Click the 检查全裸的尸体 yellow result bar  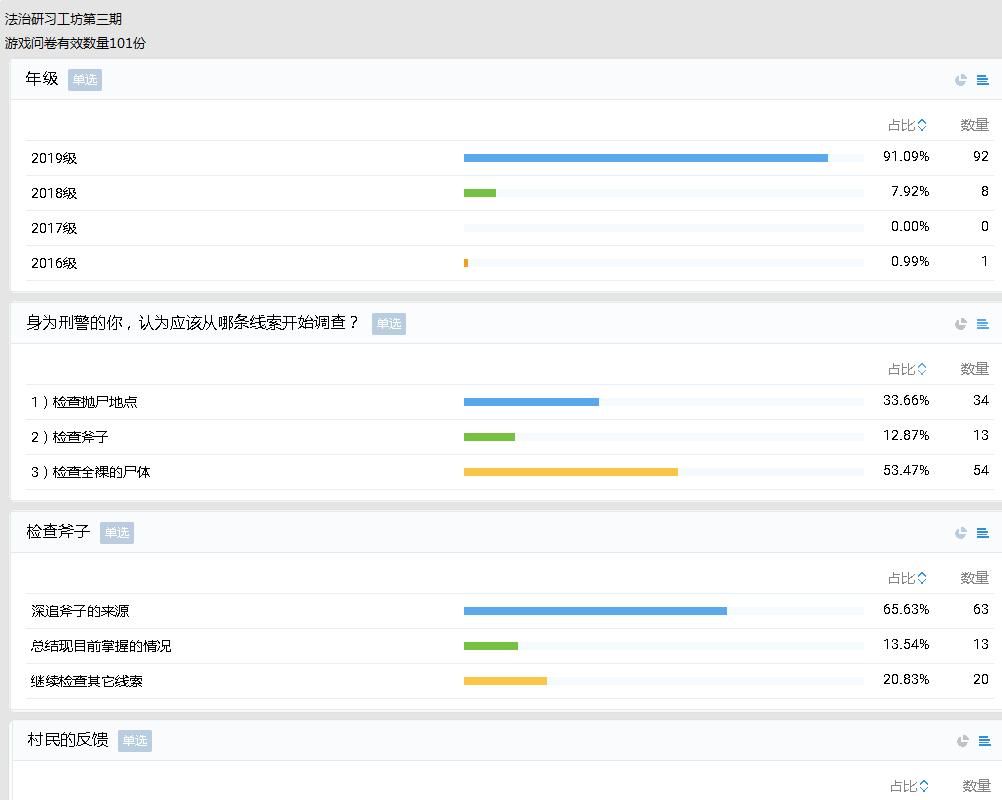(x=570, y=471)
